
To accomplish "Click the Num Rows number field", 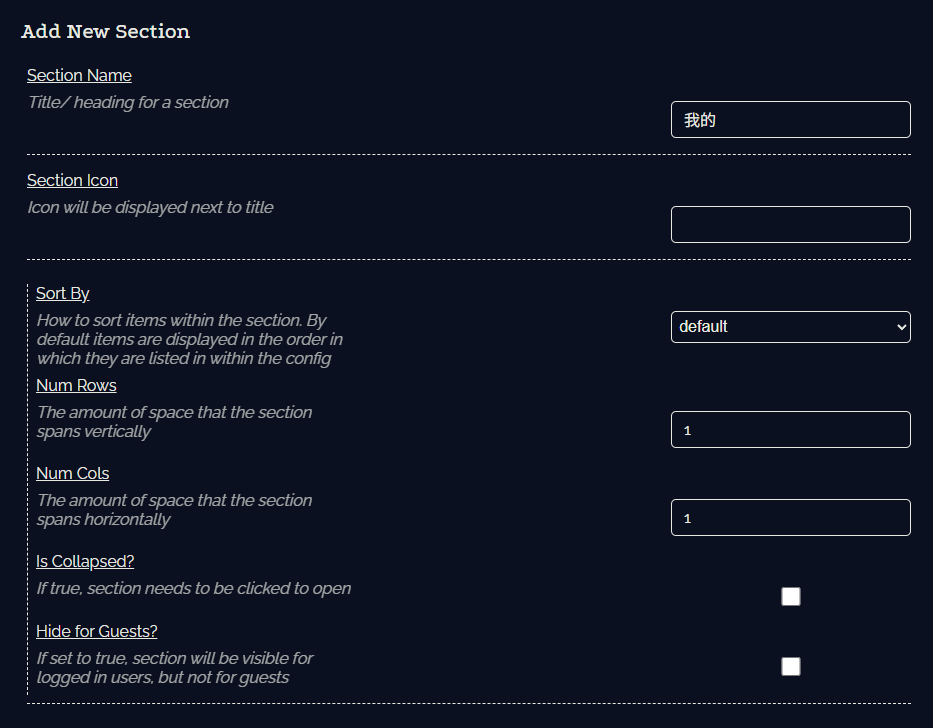I will 790,429.
